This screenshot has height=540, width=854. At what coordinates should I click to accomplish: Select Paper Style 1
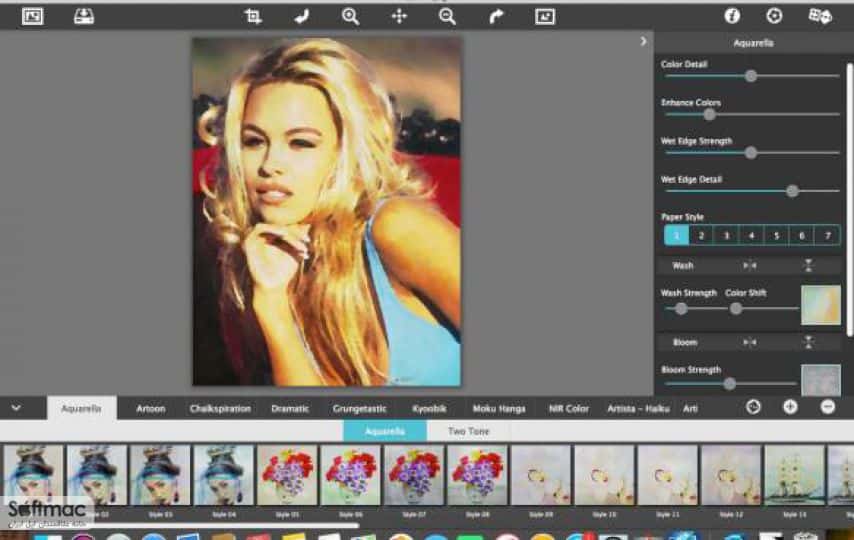[x=676, y=235]
